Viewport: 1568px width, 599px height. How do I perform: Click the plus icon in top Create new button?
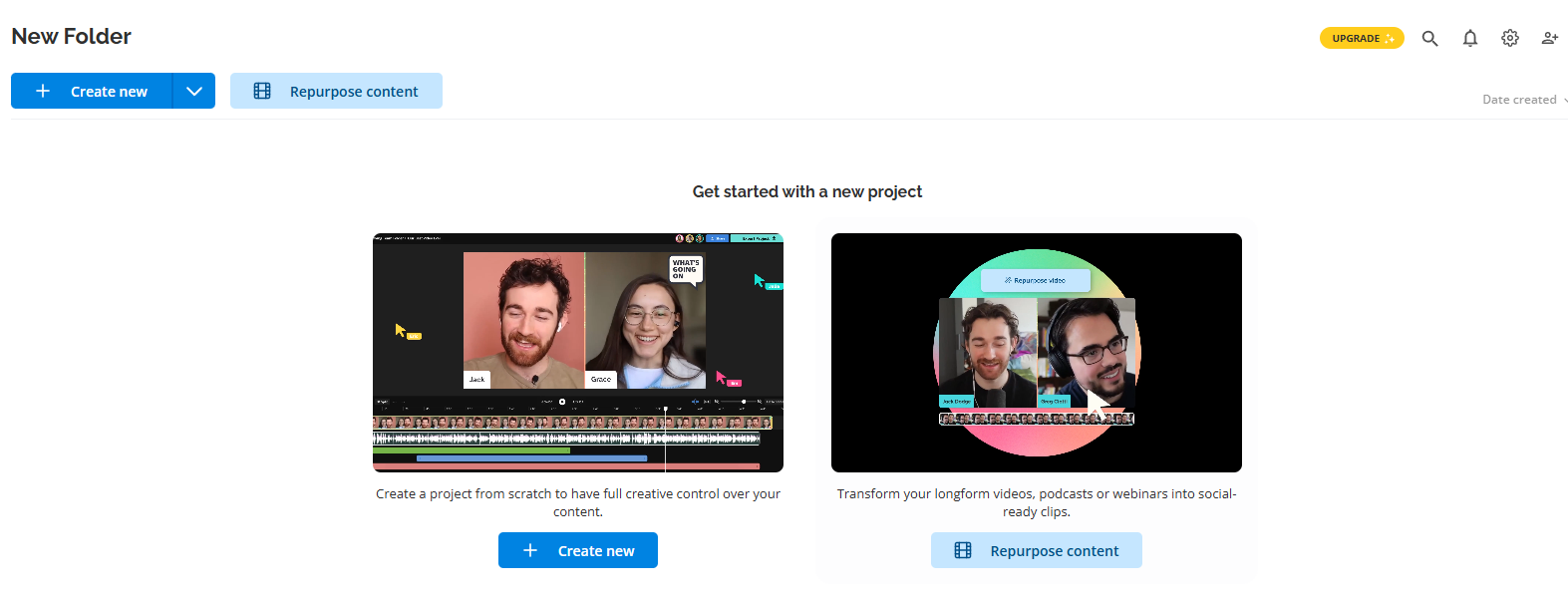point(43,91)
